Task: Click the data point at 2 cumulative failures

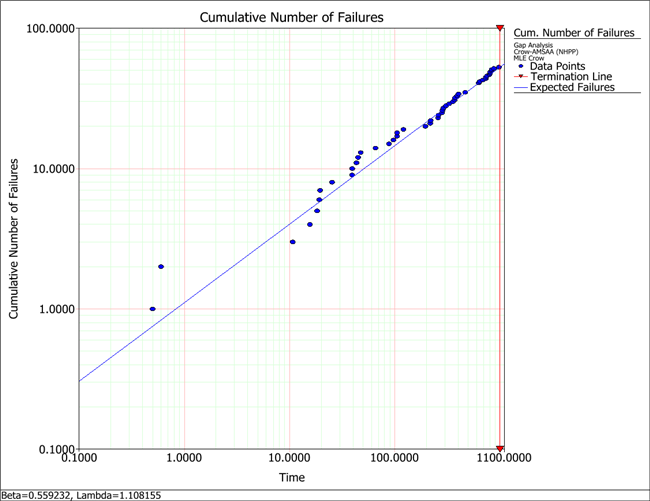Action: coord(161,267)
